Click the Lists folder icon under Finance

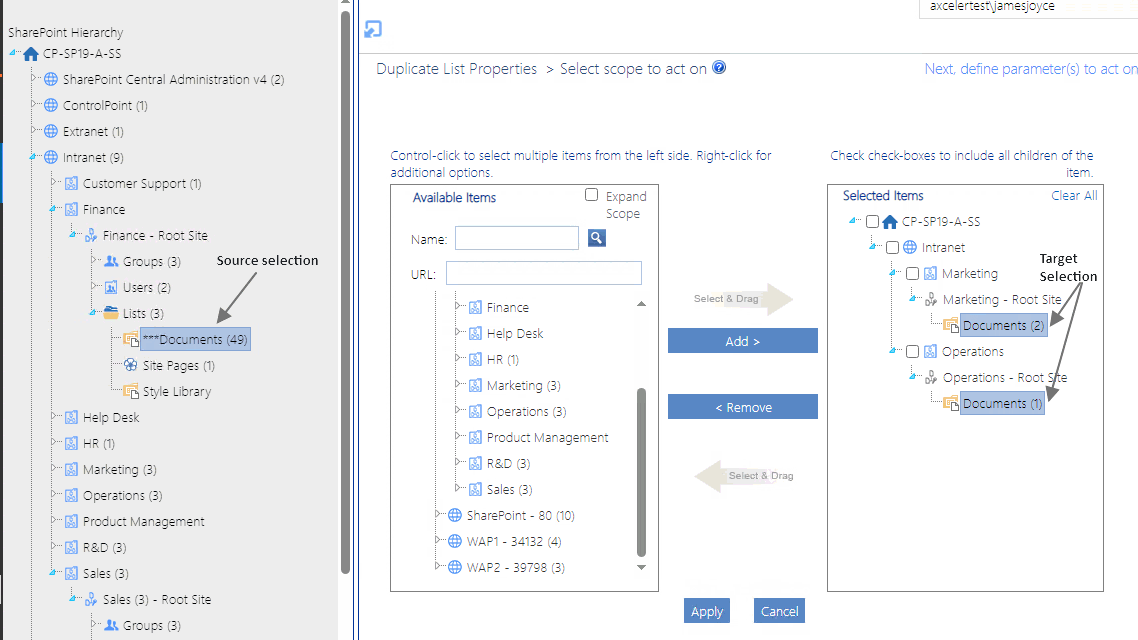click(x=110, y=312)
